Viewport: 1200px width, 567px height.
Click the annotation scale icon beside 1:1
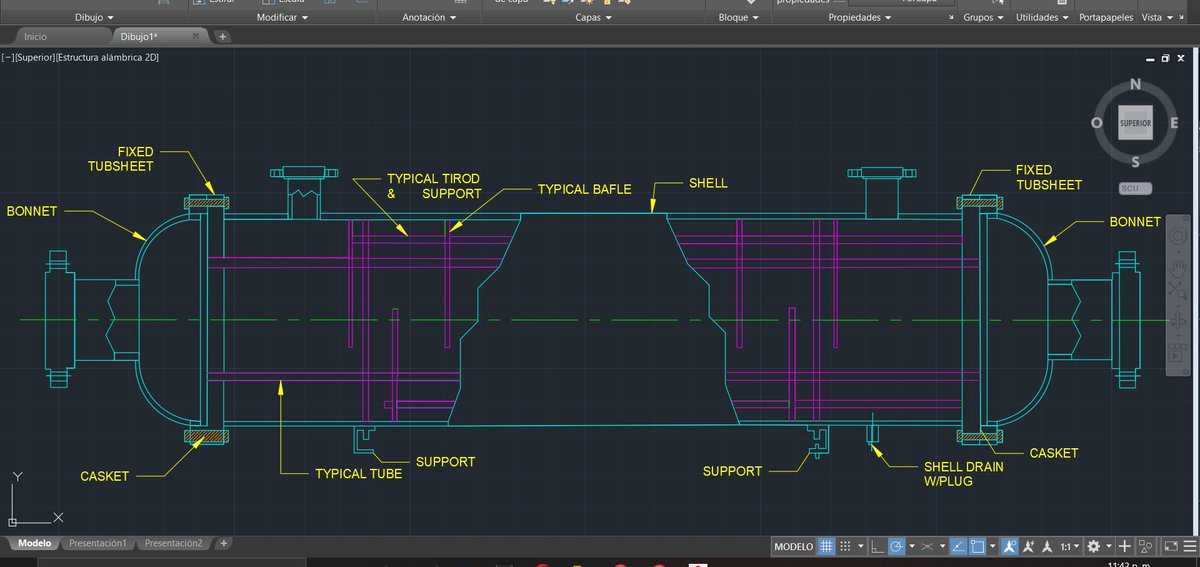(1046, 547)
